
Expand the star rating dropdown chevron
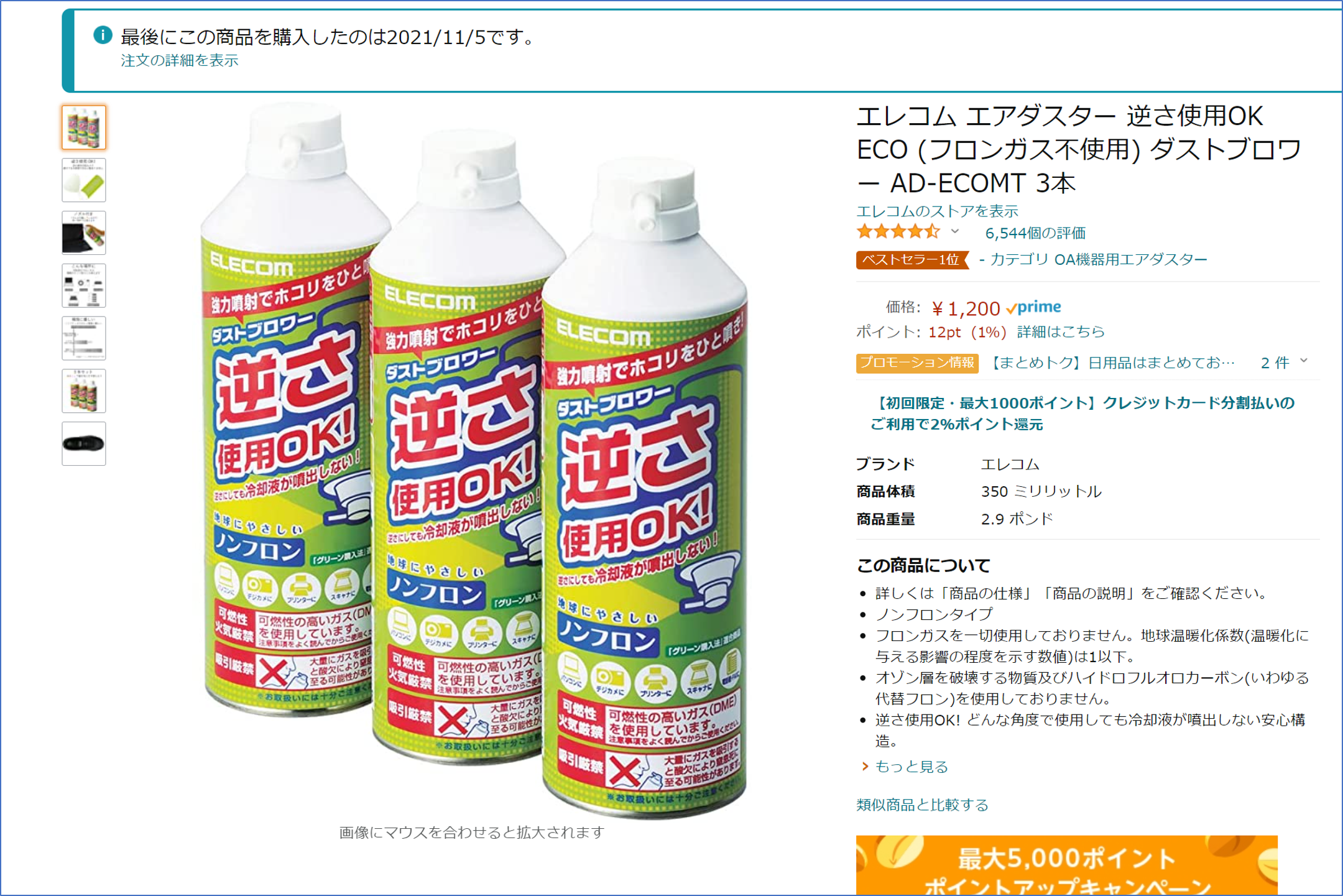coord(955,232)
